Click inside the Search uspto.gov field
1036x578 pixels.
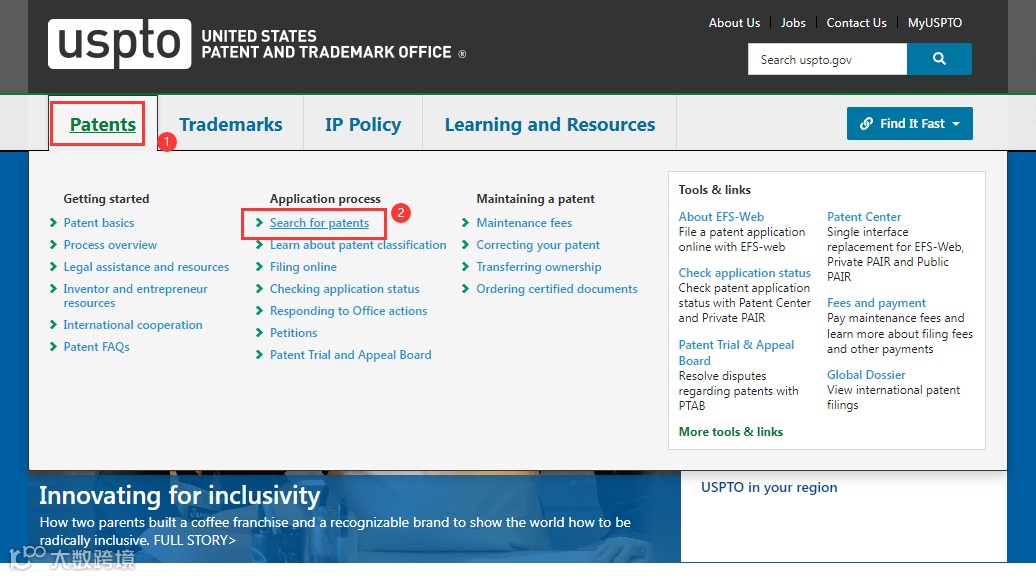pos(827,59)
